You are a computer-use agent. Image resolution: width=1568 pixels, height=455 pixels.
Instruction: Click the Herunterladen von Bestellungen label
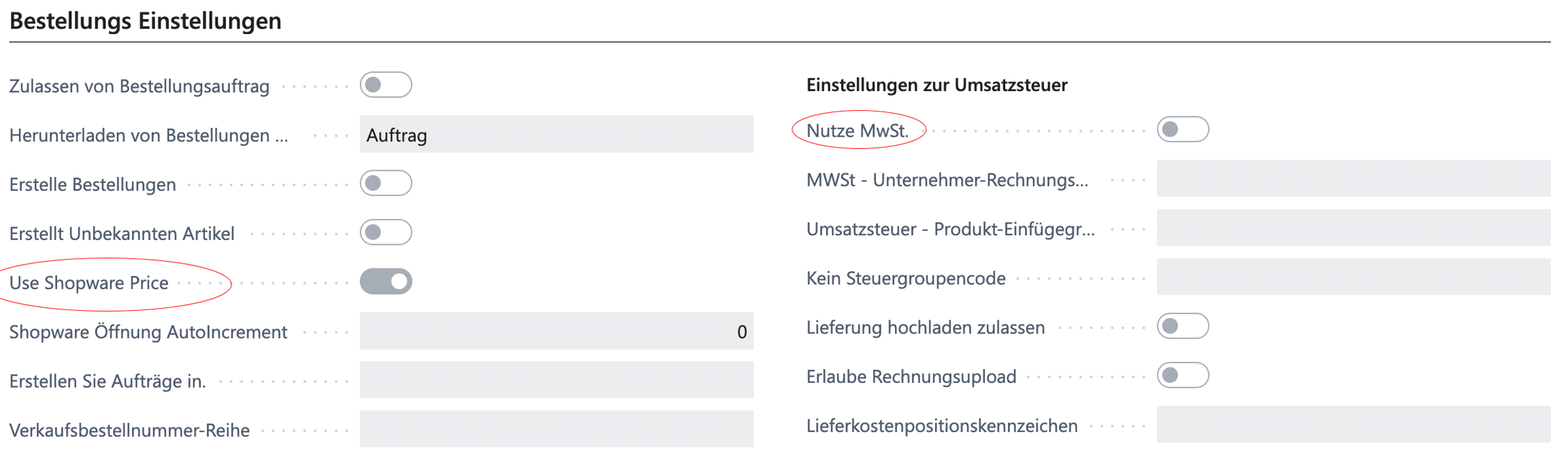[x=148, y=135]
